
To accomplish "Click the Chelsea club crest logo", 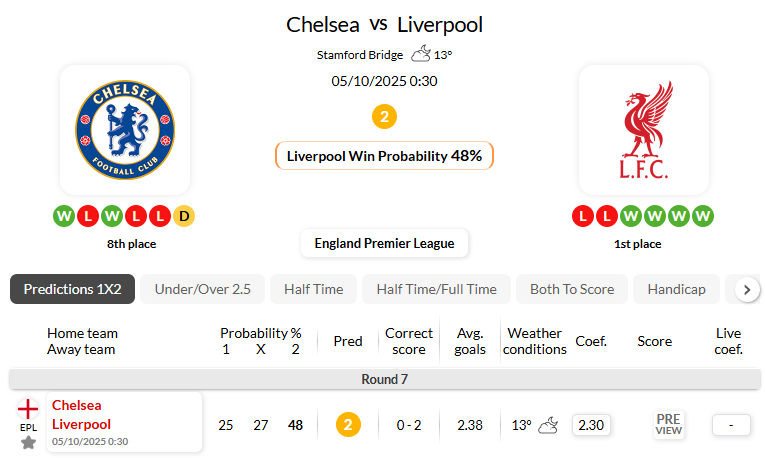I will 125,130.
